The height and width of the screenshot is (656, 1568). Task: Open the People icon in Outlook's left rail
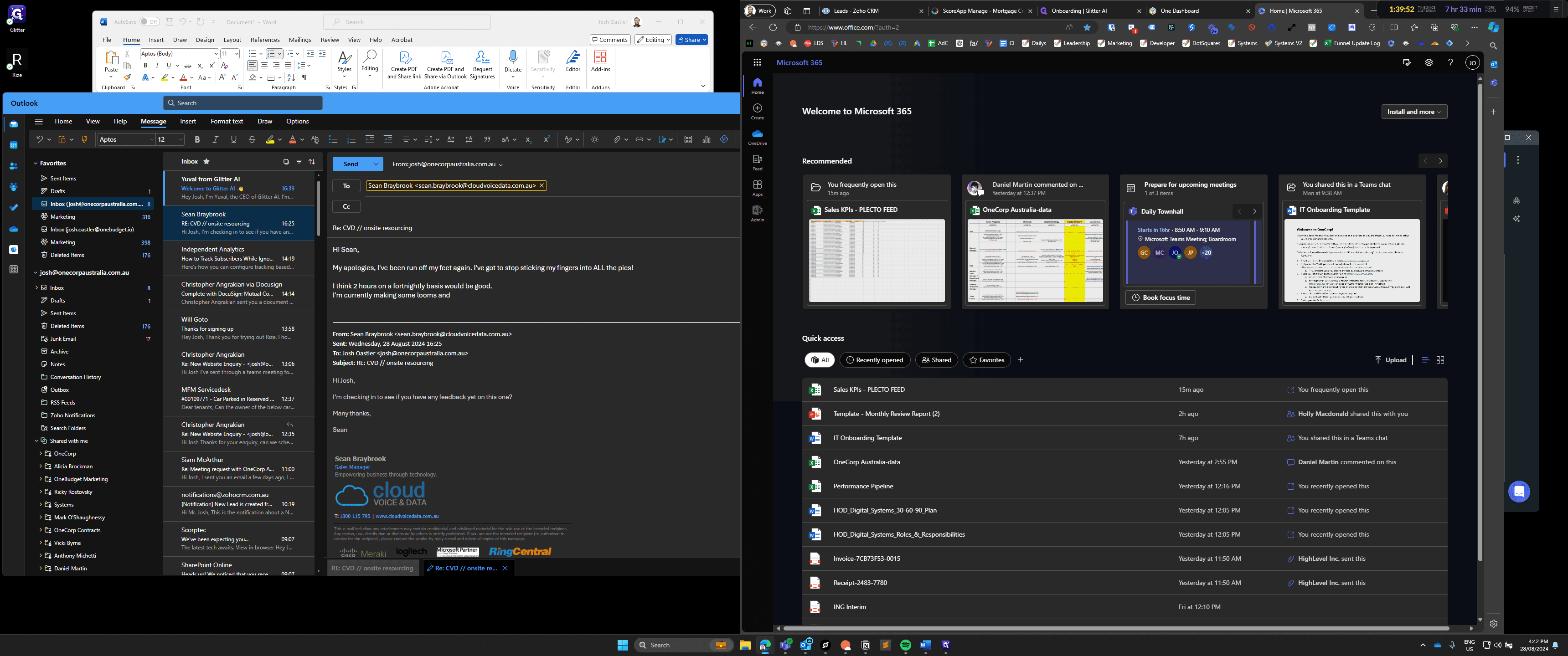tap(13, 166)
